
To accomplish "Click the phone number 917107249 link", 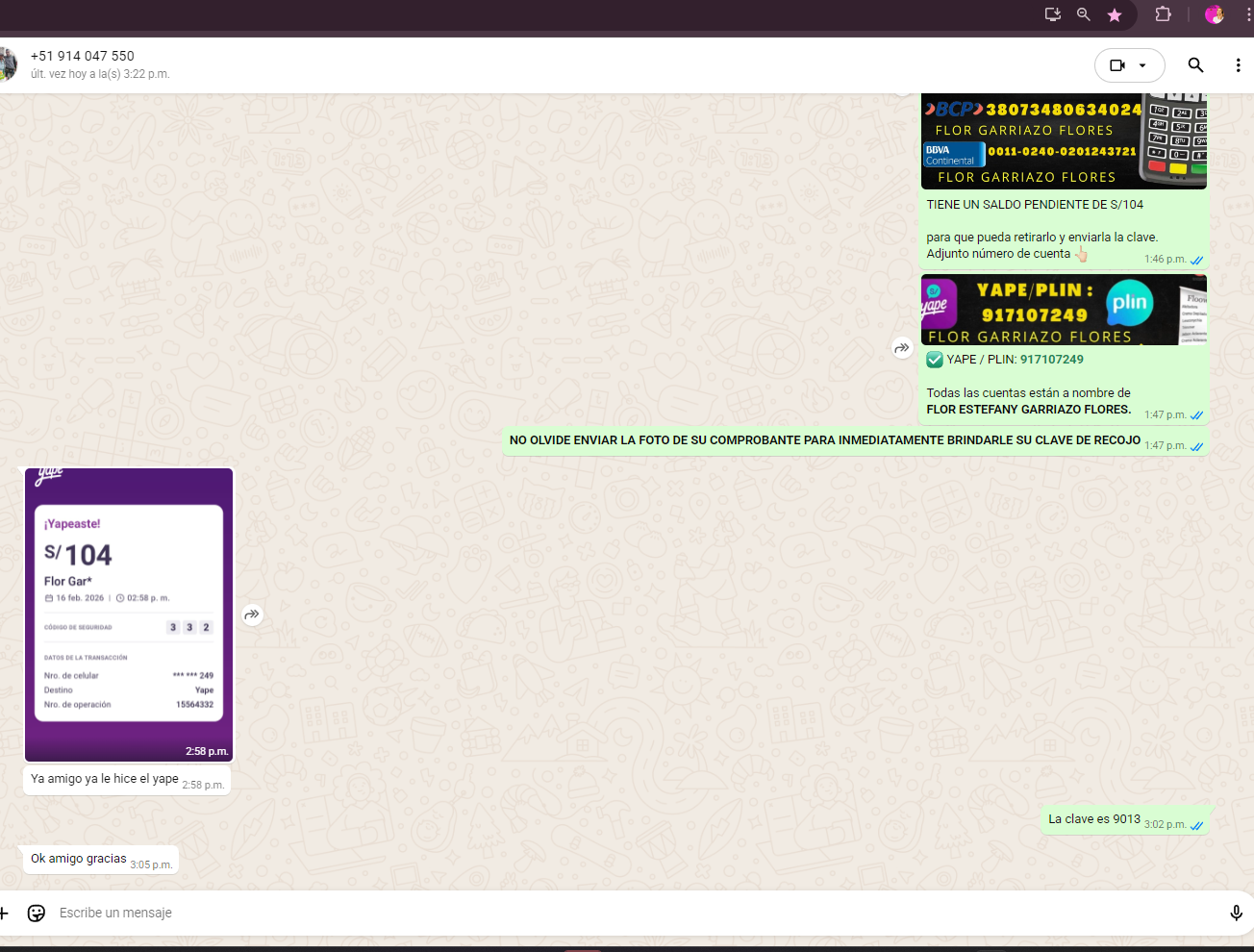I will click(1051, 360).
